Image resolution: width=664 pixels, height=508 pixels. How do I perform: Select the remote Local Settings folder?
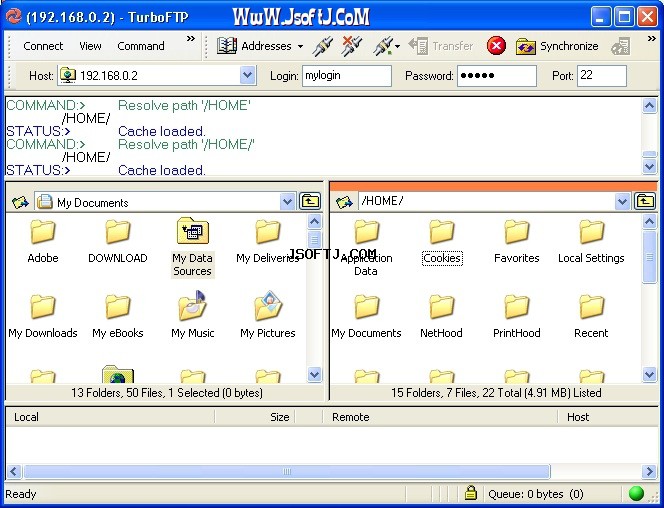591,242
